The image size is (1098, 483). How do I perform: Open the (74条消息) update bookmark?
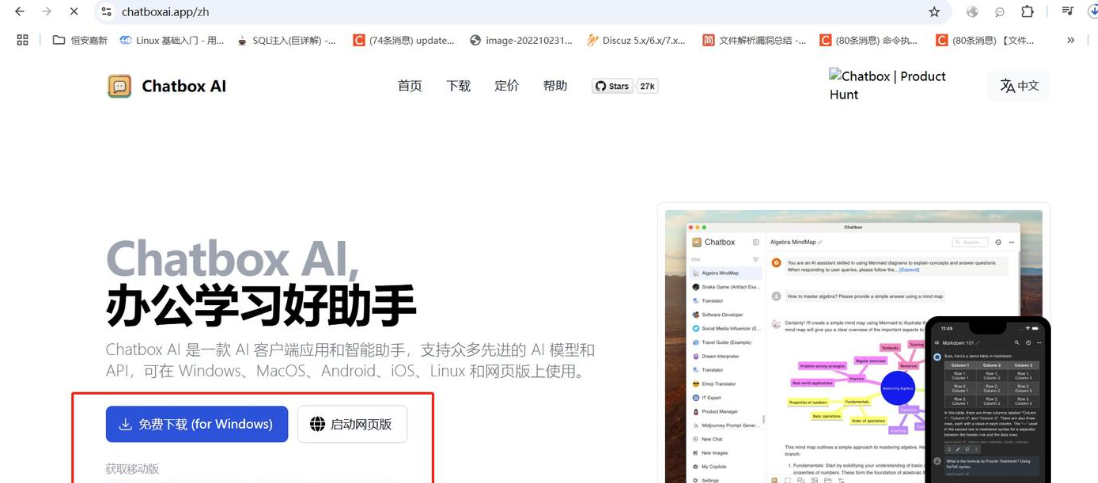403,40
